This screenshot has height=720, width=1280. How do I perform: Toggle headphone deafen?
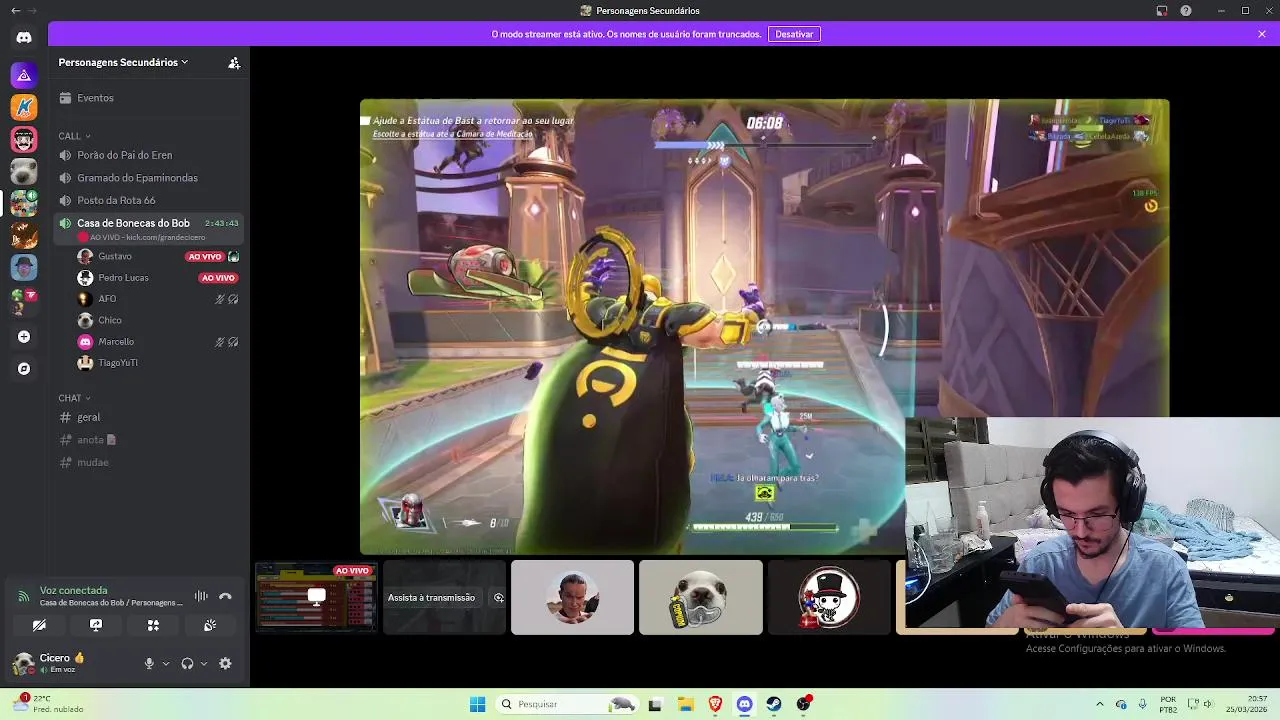[187, 663]
